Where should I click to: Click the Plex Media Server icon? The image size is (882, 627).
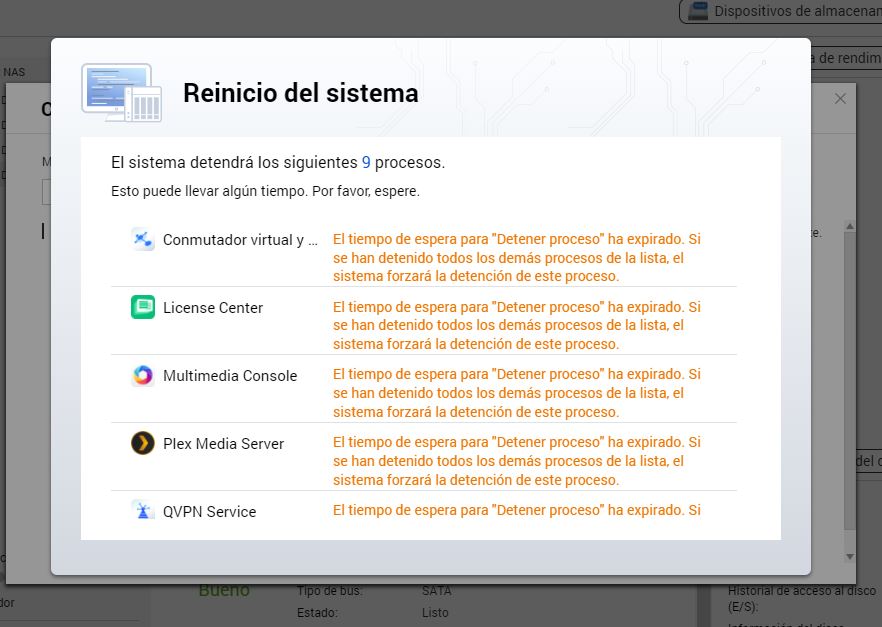[x=143, y=443]
